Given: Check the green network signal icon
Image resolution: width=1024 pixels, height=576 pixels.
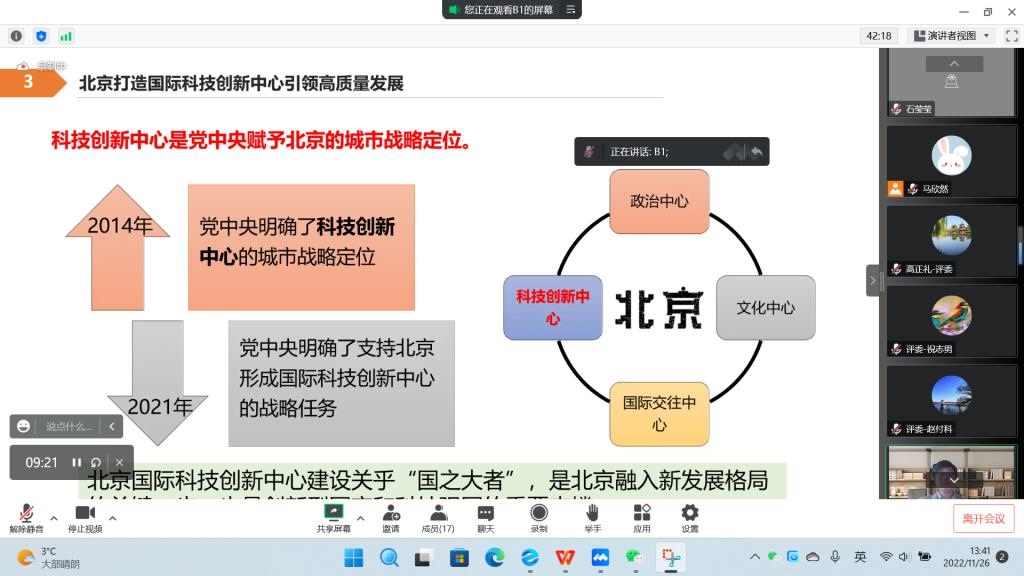Looking at the screenshot, I should pyautogui.click(x=66, y=36).
